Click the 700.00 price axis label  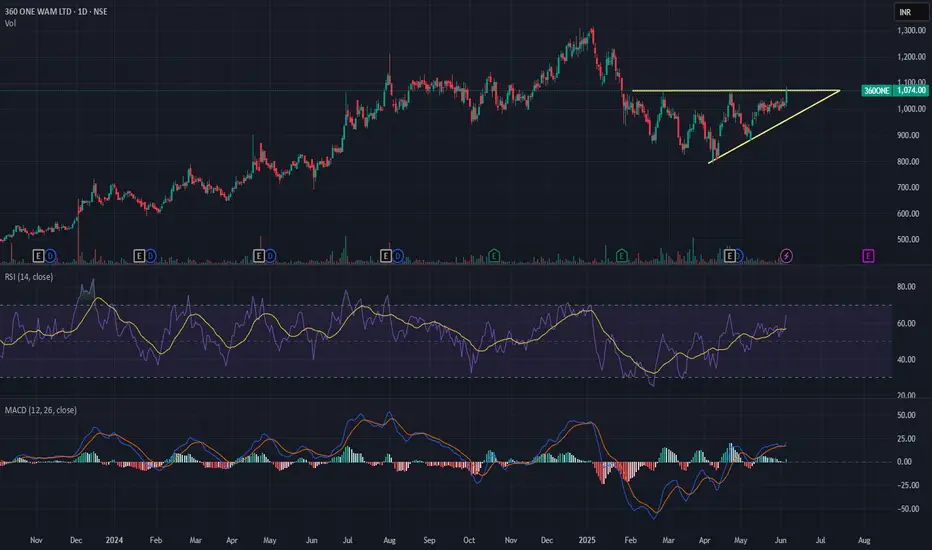[908, 187]
